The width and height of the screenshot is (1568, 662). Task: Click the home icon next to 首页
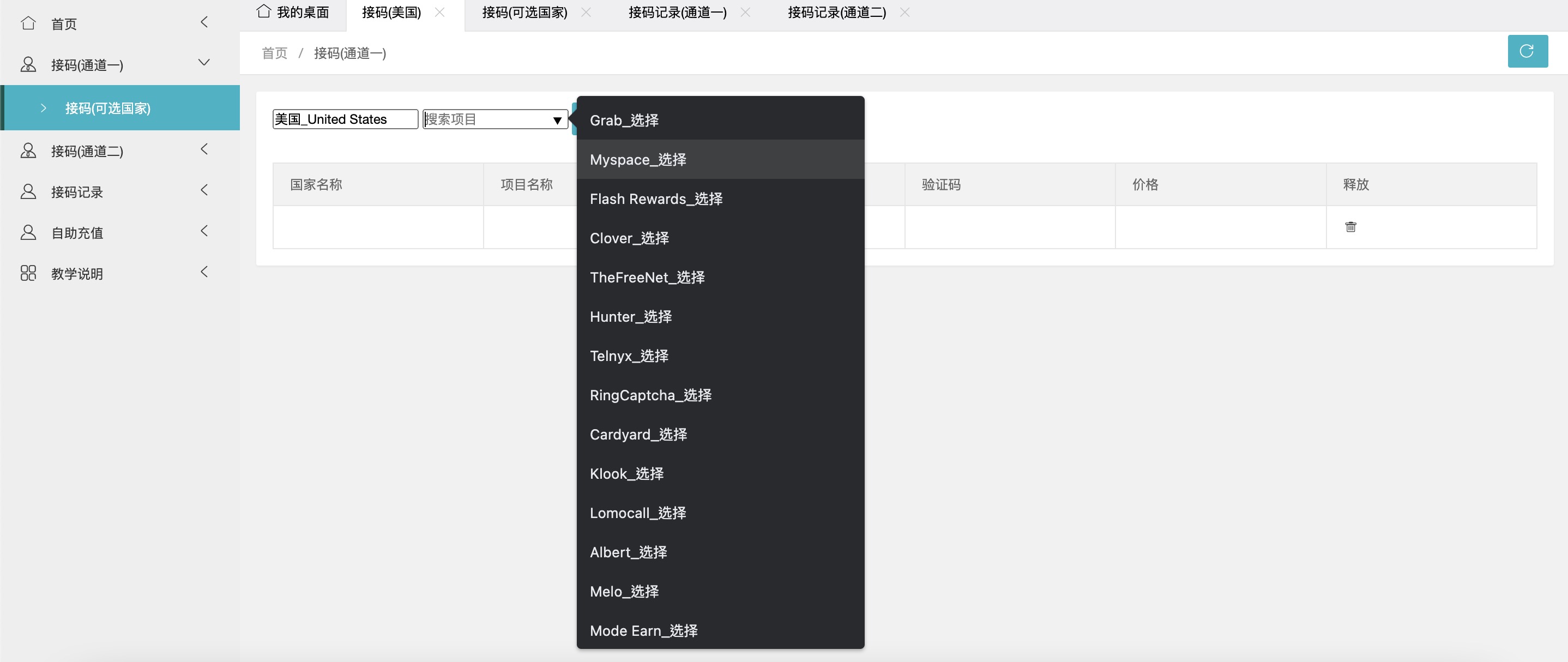(x=28, y=23)
